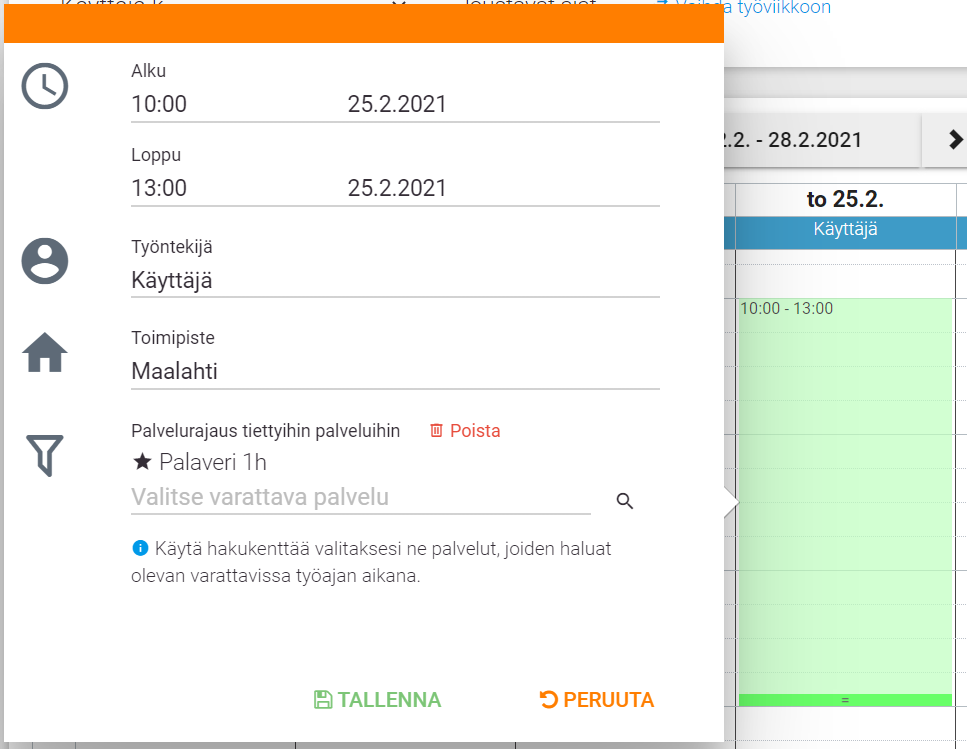Viewport: 967px width, 749px height.
Task: Click the clock icon beside Alku
Action: click(x=45, y=86)
